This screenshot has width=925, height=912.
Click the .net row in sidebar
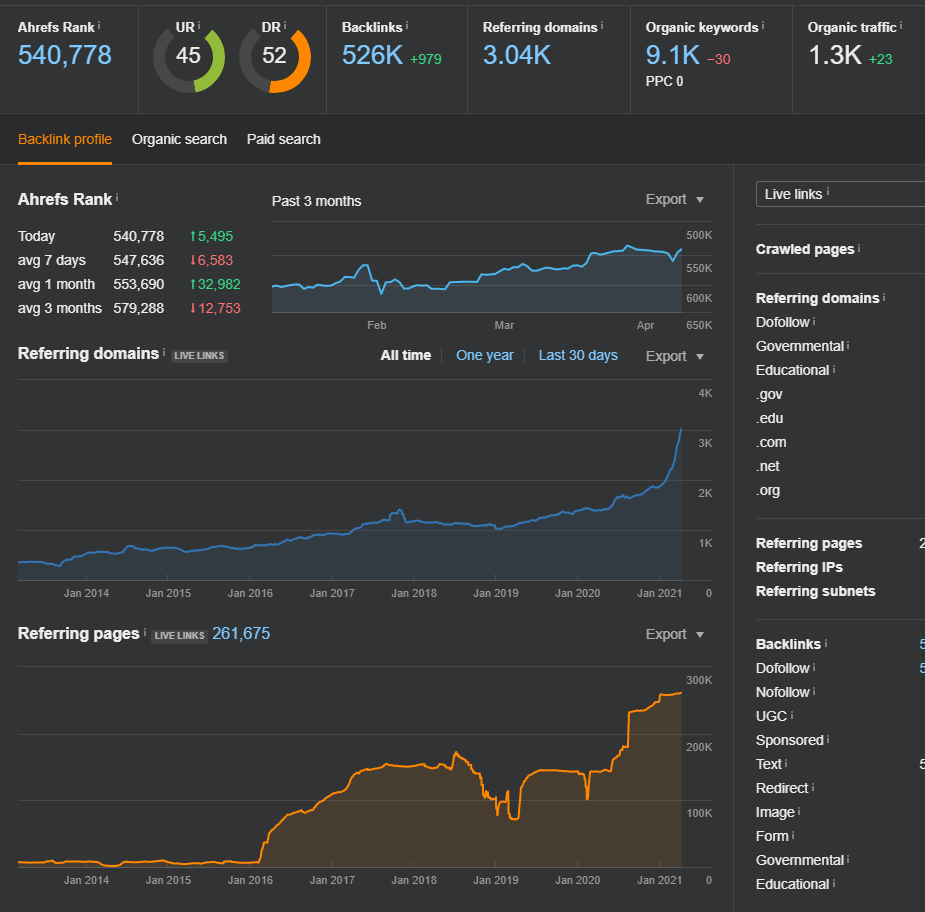click(768, 466)
